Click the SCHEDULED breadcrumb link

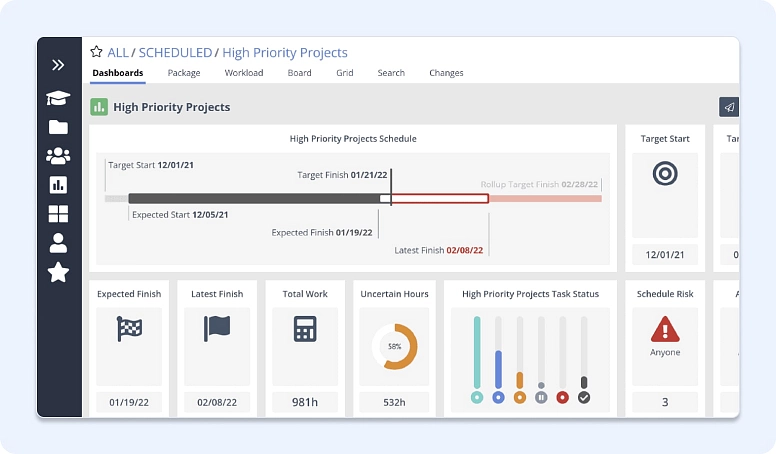(175, 52)
